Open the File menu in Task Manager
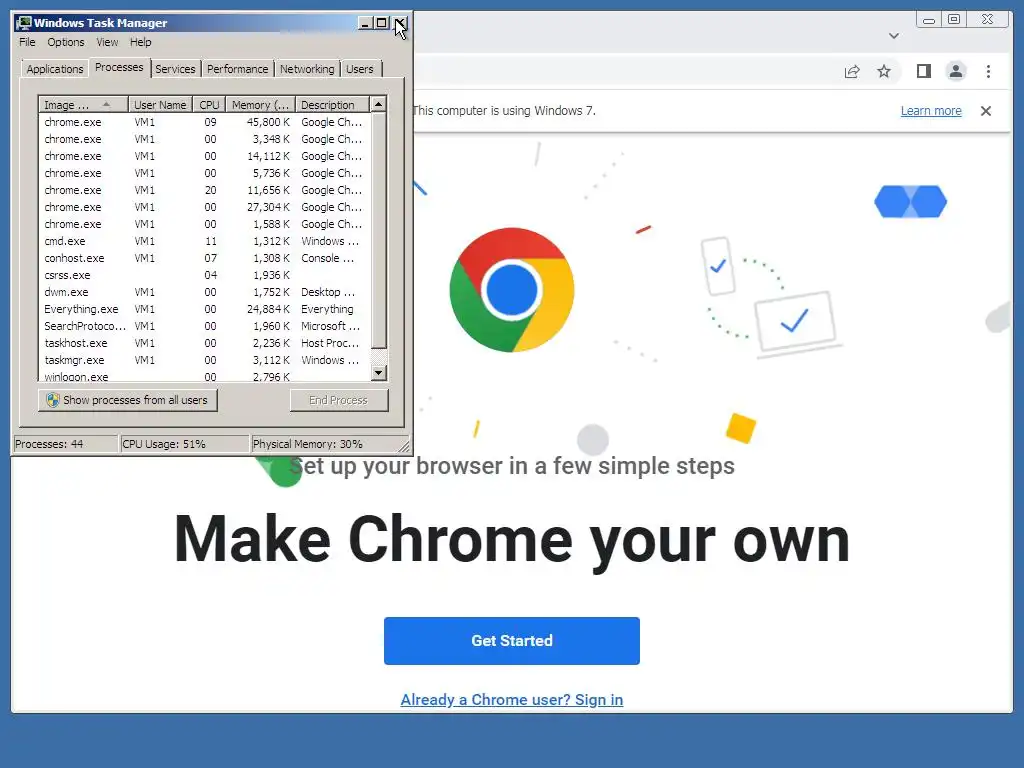 tap(27, 42)
